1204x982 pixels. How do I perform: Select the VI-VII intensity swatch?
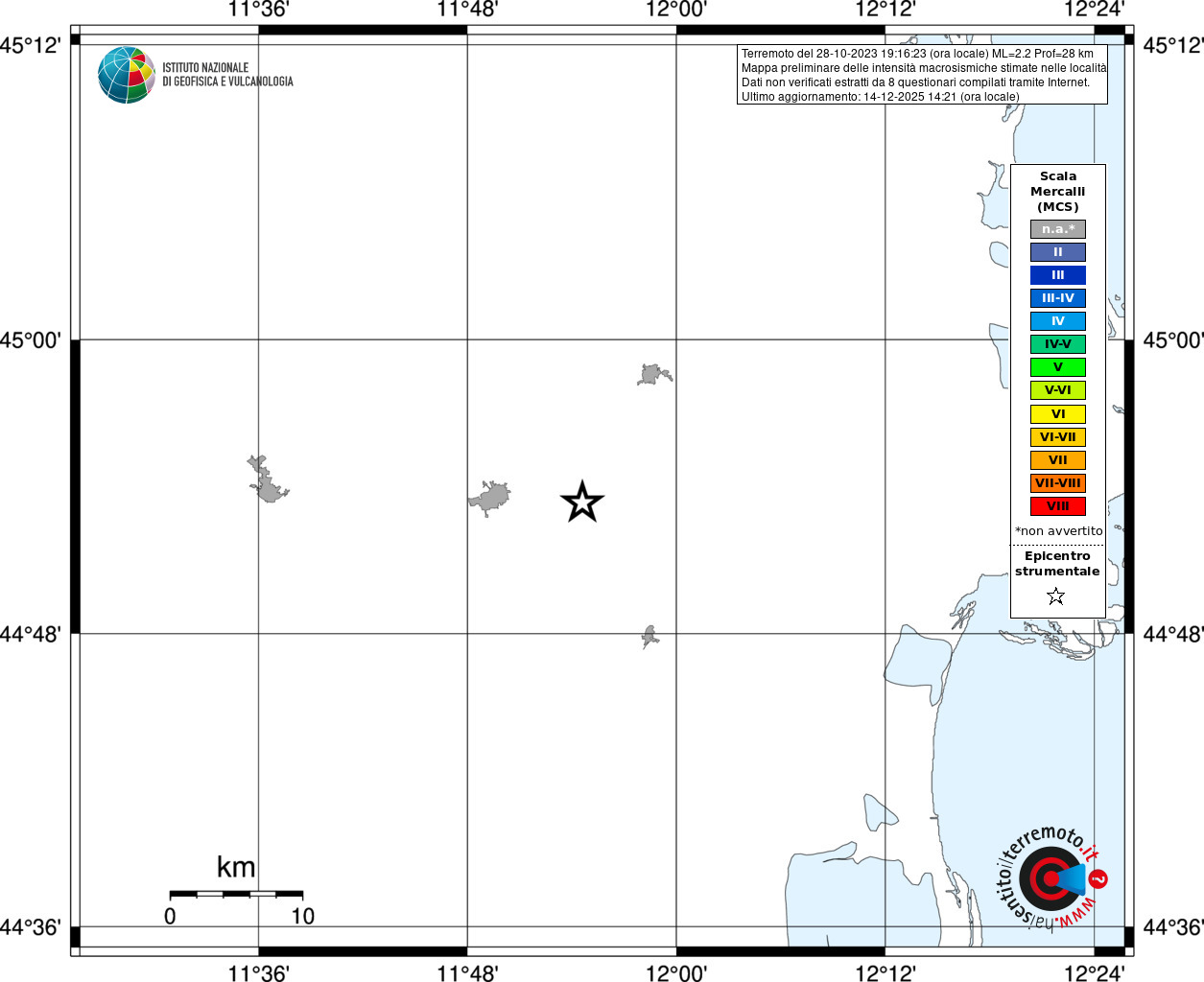click(x=1058, y=437)
